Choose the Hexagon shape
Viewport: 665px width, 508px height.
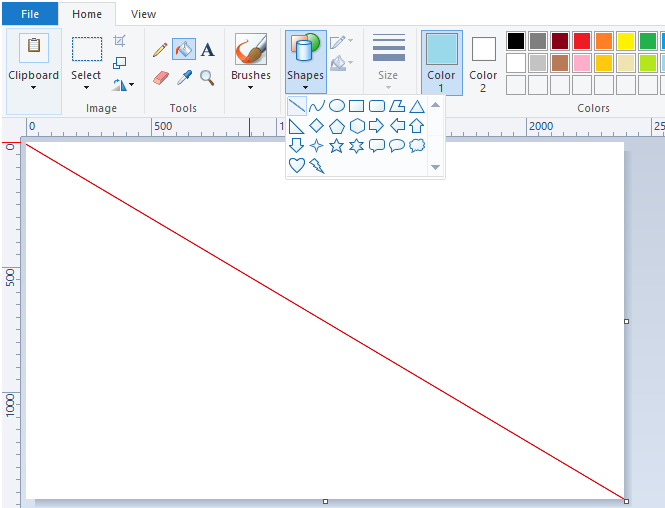pos(357,126)
